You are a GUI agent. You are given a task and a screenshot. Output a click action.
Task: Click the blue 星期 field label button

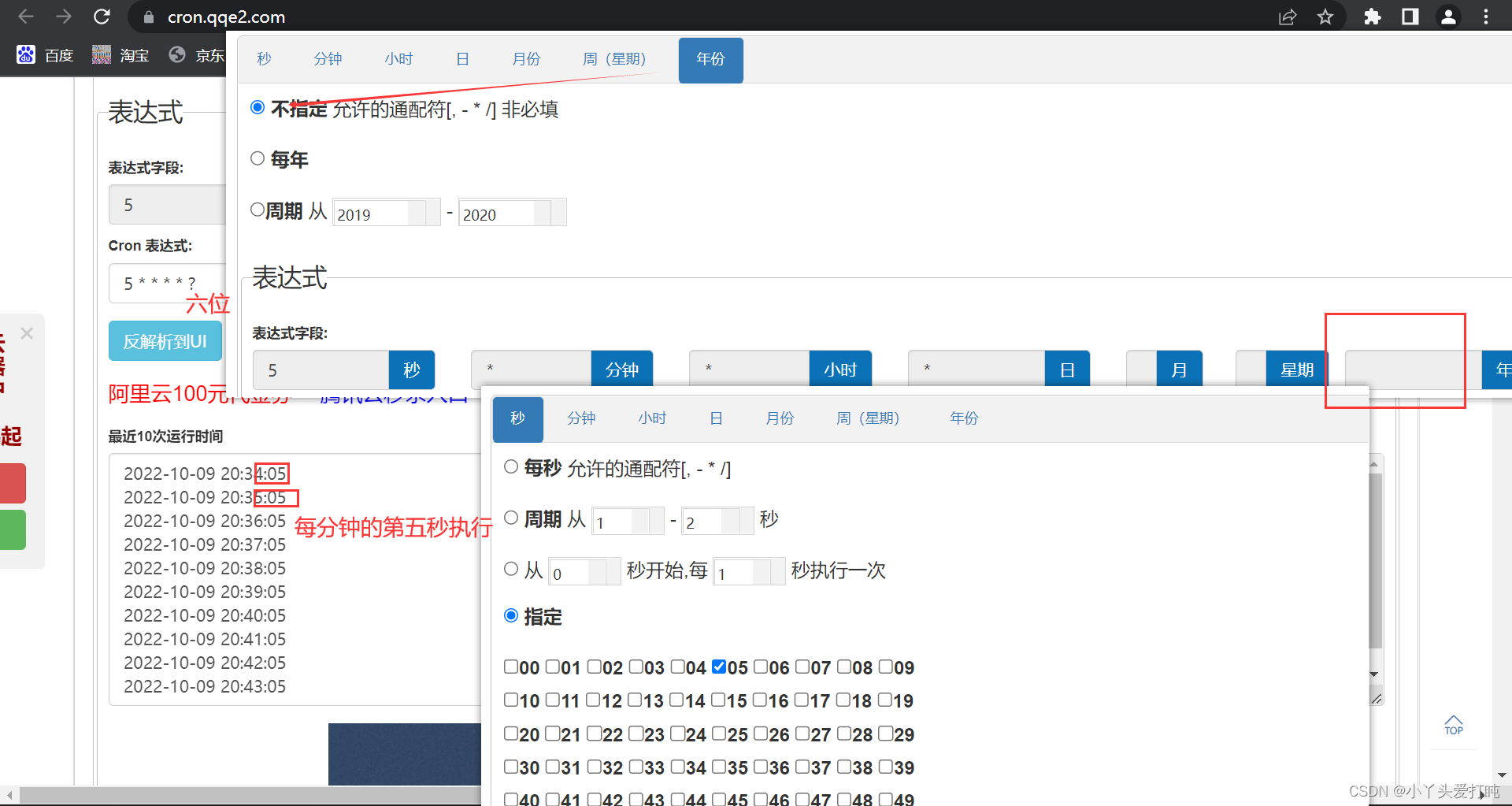[x=1296, y=370]
